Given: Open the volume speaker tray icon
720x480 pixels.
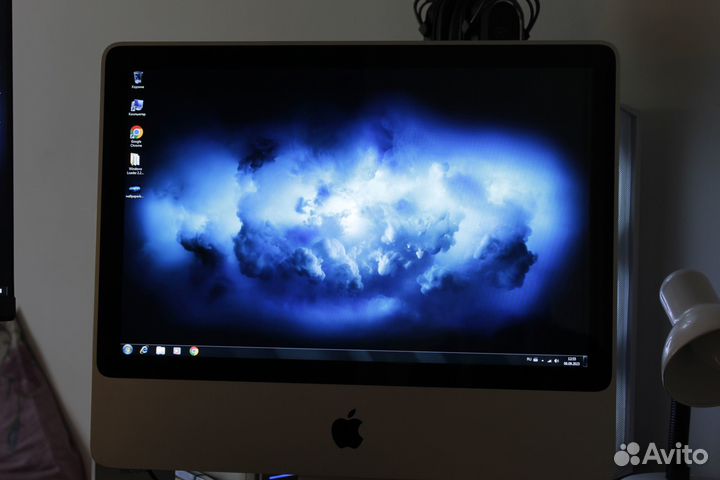Looking at the screenshot, I should pos(557,361).
